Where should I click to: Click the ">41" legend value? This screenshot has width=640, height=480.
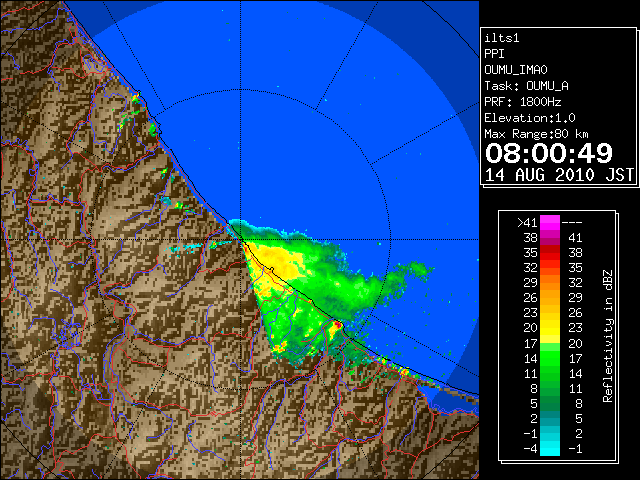tap(527, 222)
